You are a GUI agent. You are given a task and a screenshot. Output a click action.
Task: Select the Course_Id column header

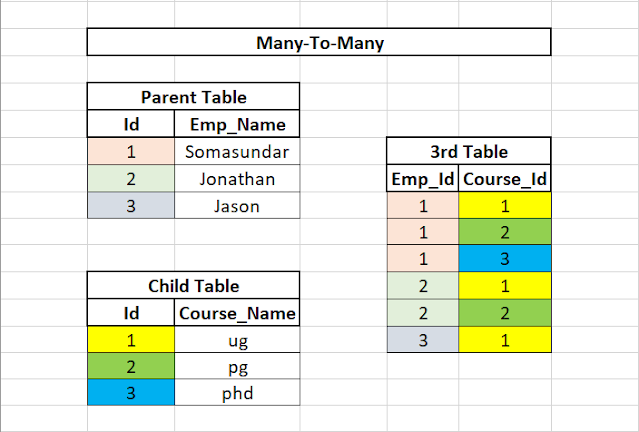tap(505, 179)
